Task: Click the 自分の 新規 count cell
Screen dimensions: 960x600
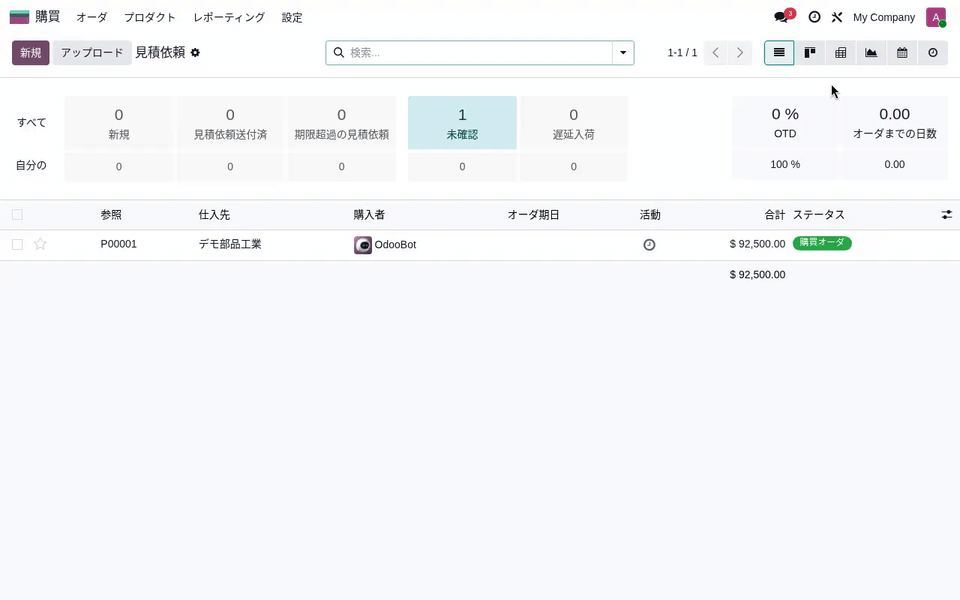Action: point(119,167)
